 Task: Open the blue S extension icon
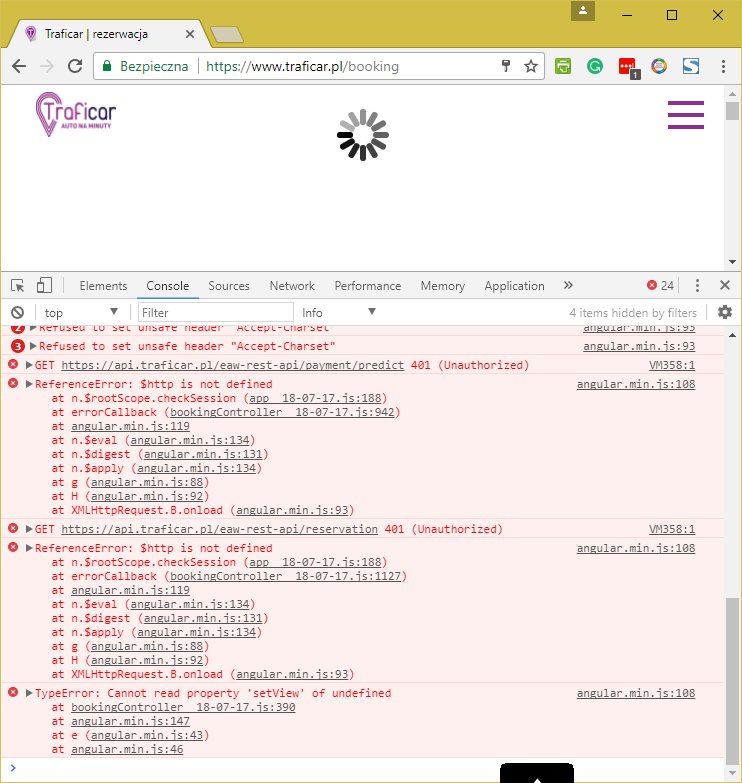(691, 66)
